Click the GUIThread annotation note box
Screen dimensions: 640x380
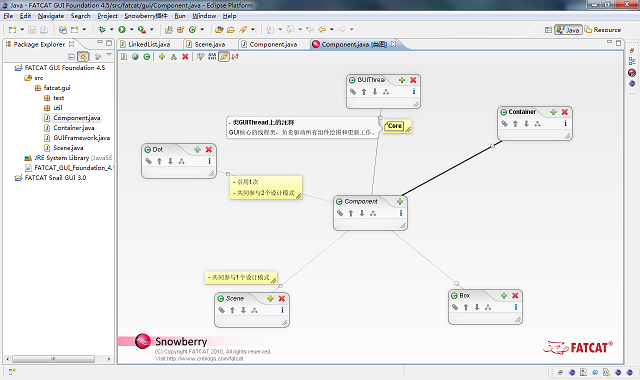click(x=302, y=127)
